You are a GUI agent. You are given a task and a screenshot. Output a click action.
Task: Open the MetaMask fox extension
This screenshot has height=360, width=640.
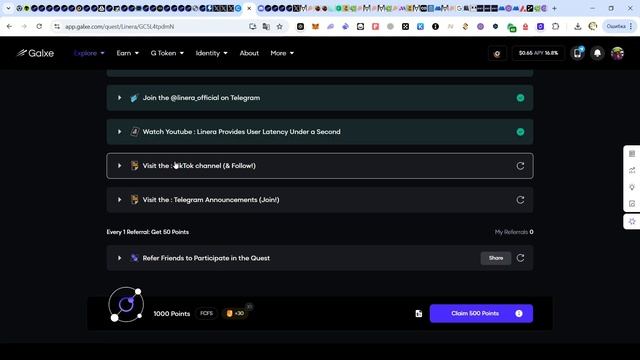point(315,27)
